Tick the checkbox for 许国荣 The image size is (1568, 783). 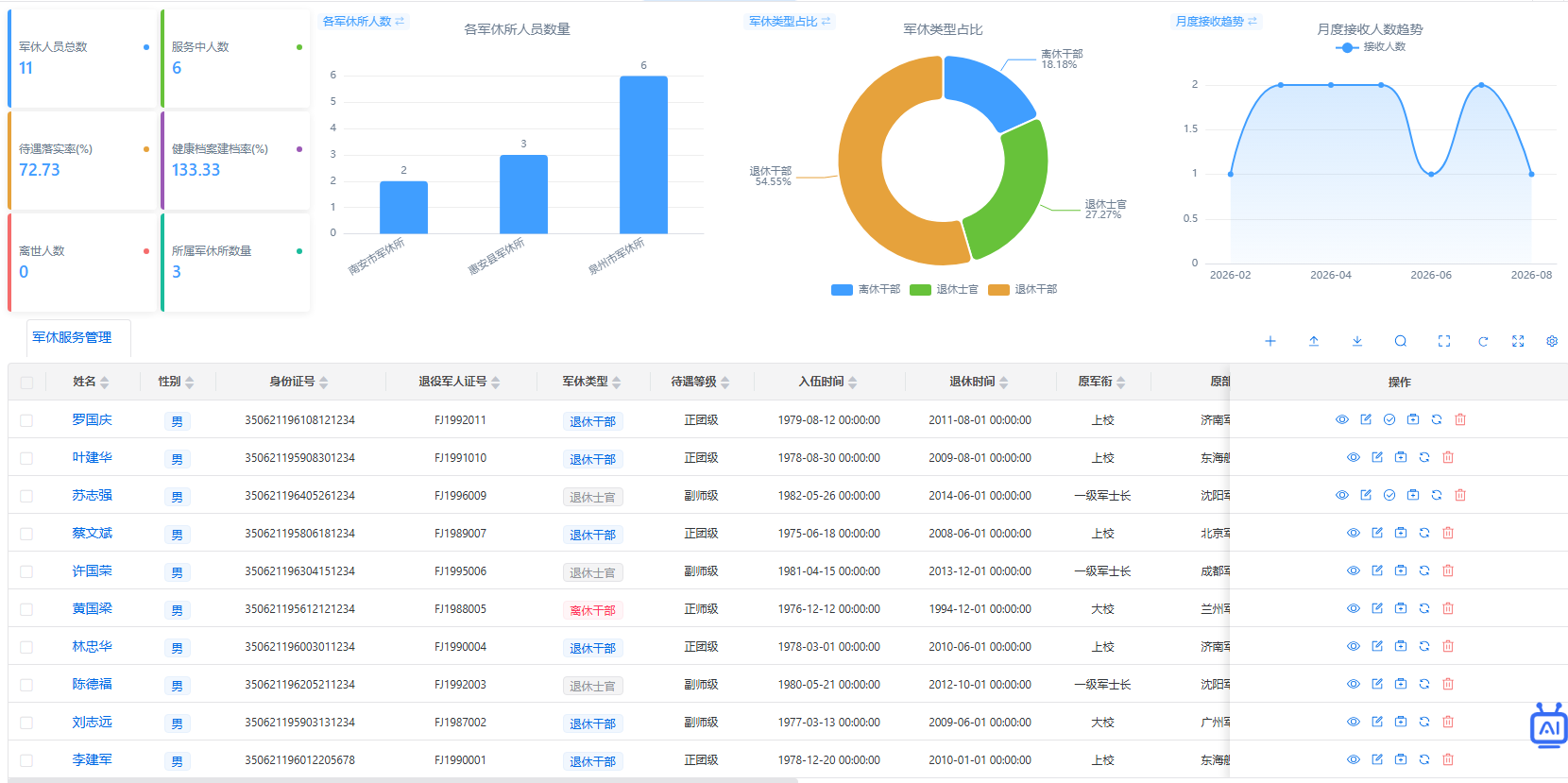pyautogui.click(x=26, y=571)
